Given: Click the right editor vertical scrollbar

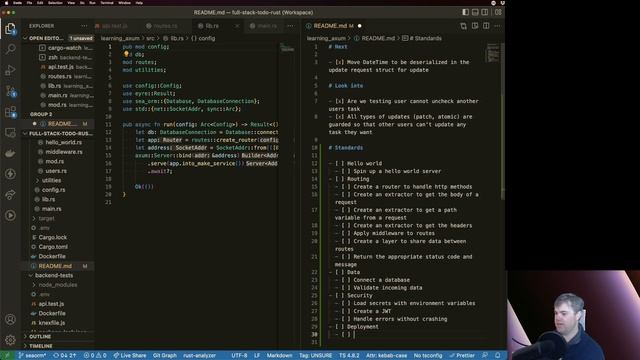Looking at the screenshot, I should (502, 122).
